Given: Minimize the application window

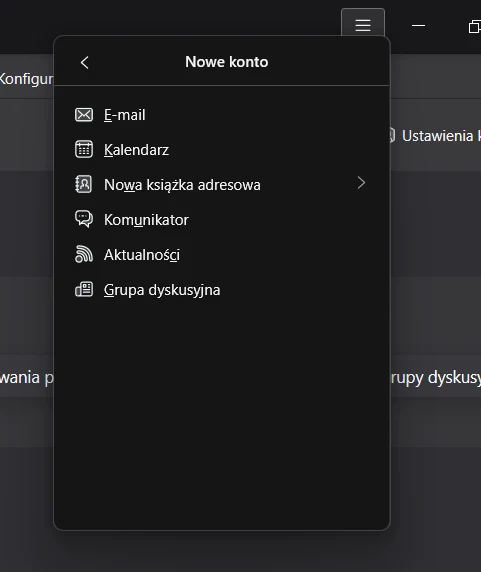Looking at the screenshot, I should pos(418,26).
